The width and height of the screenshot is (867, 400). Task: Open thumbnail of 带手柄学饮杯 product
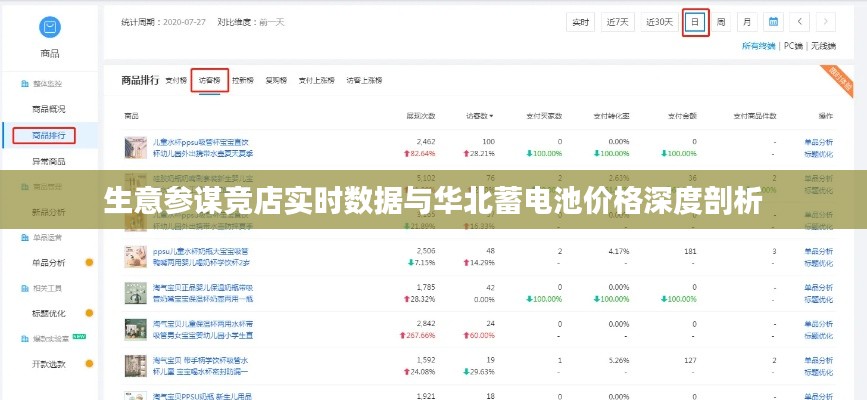[135, 366]
